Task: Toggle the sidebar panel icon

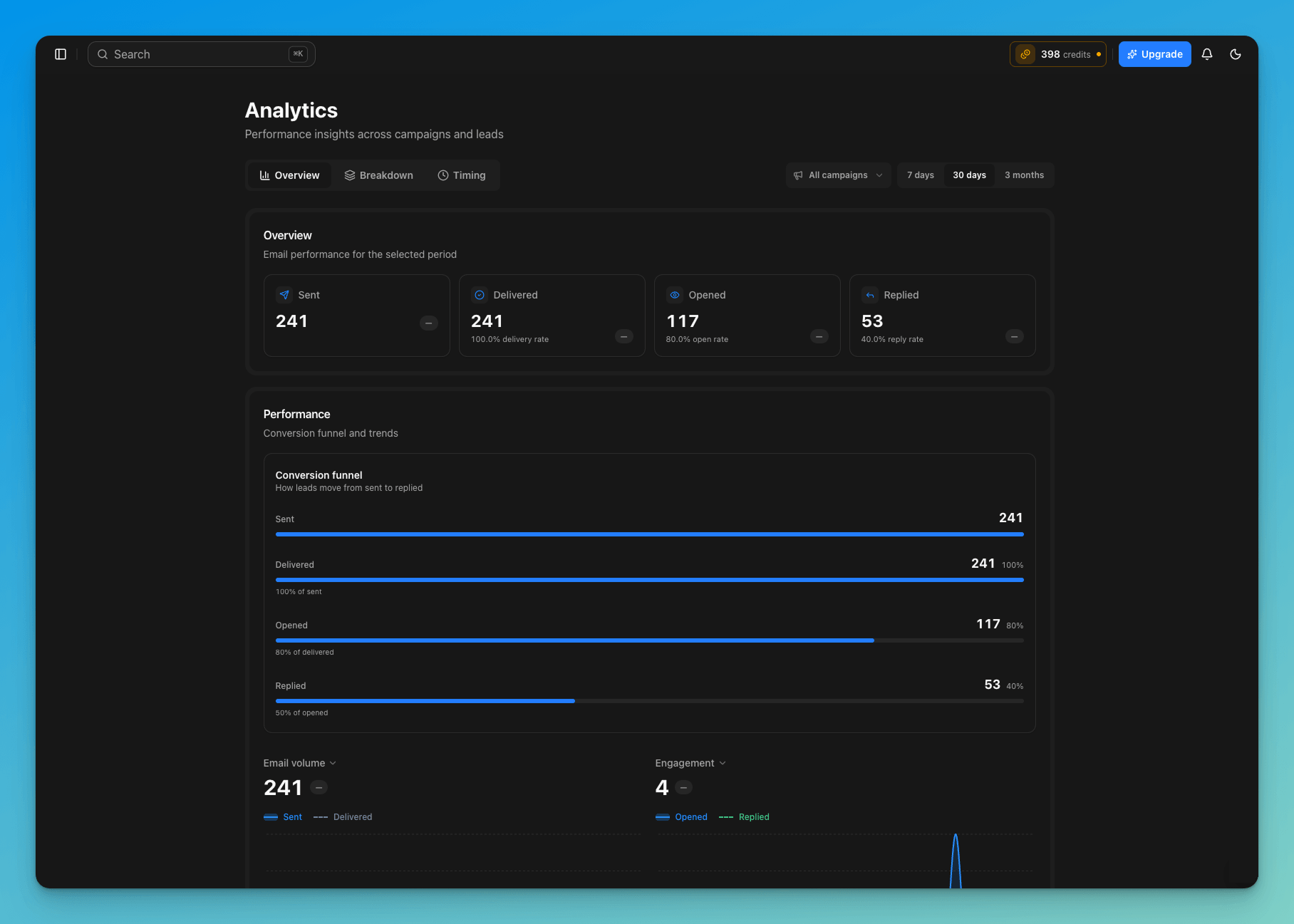Action: pyautogui.click(x=61, y=54)
